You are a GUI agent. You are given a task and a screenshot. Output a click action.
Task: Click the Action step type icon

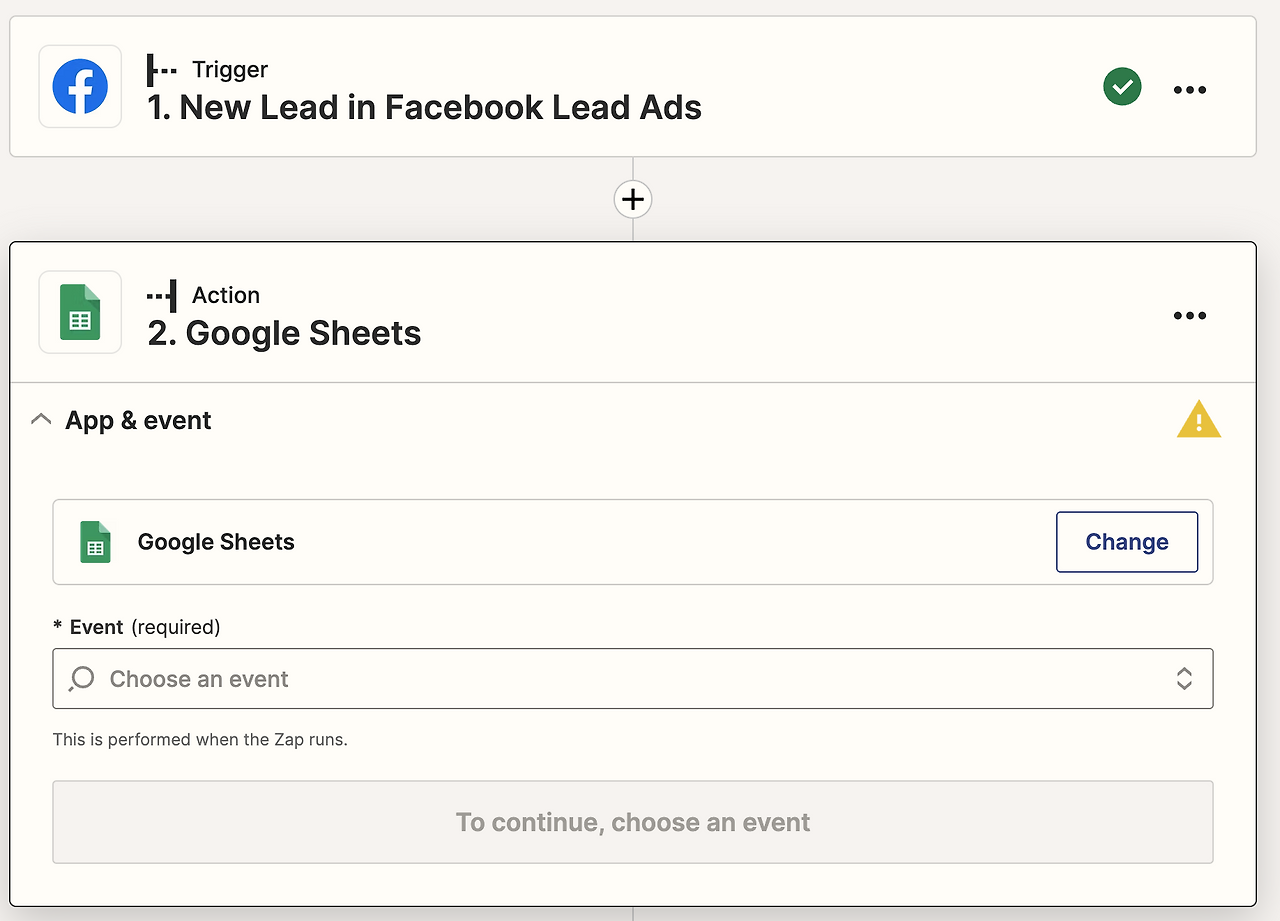(x=161, y=295)
